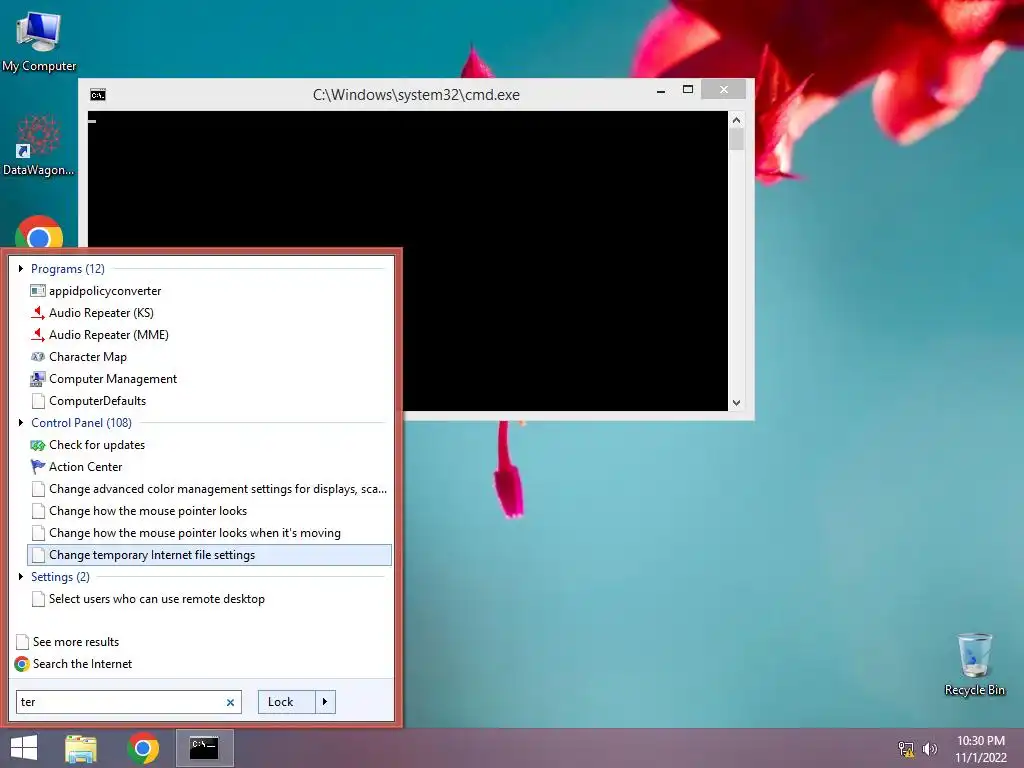Collapse the Settings (2) group
The width and height of the screenshot is (1024, 768).
(x=21, y=577)
